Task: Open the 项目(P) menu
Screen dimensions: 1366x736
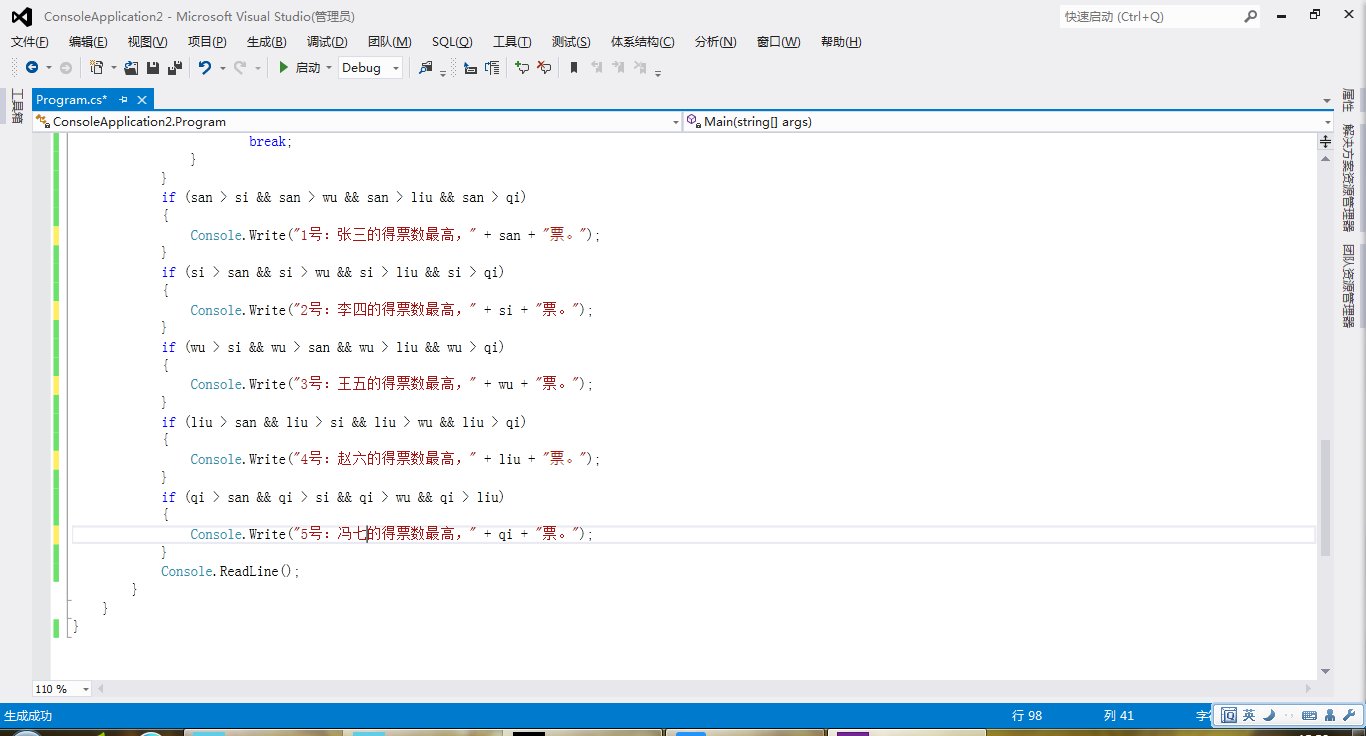Action: click(207, 41)
